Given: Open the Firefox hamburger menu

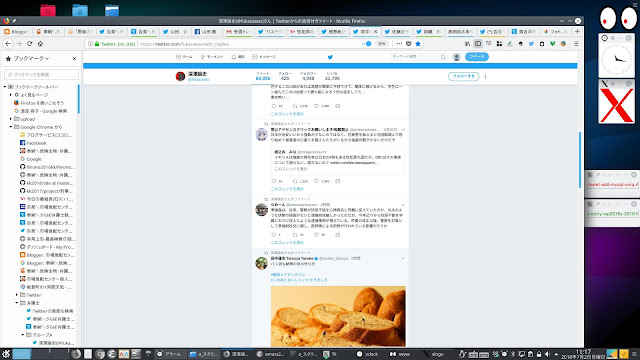Looking at the screenshot, I should (576, 44).
